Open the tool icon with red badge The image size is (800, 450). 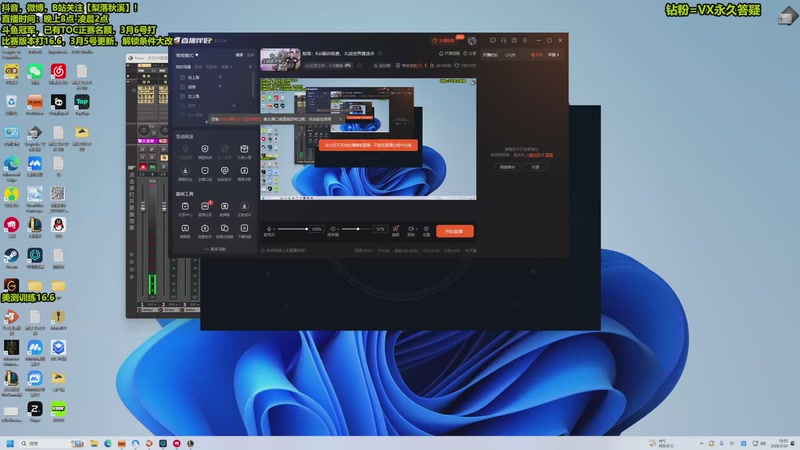(x=205, y=206)
